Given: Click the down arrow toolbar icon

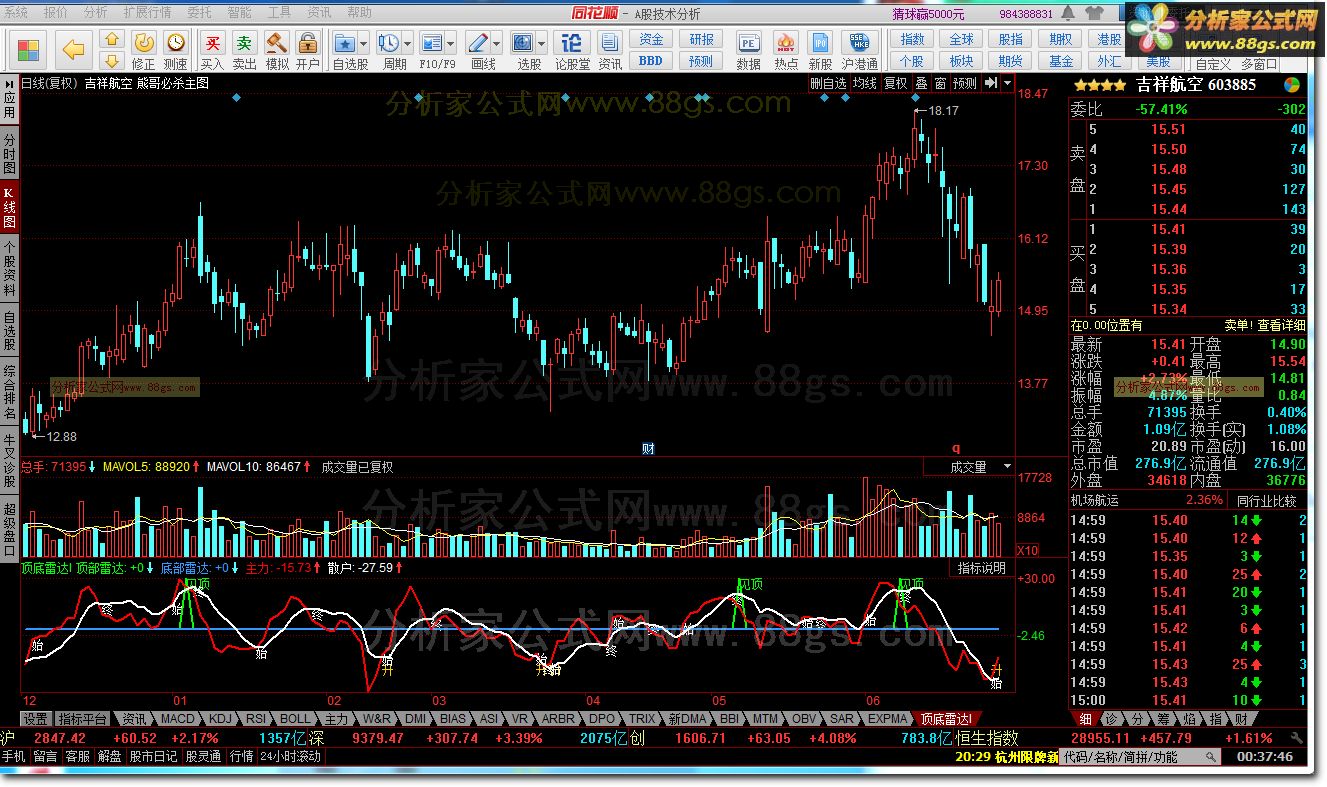Looking at the screenshot, I should click(x=112, y=61).
